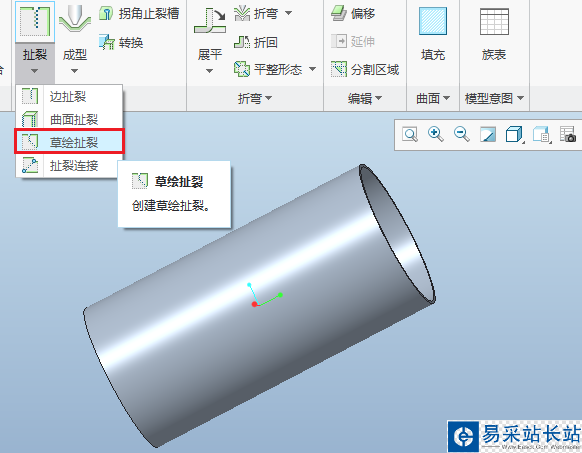The image size is (582, 453).
Task: Click the Repaint icon
Action: [488, 134]
